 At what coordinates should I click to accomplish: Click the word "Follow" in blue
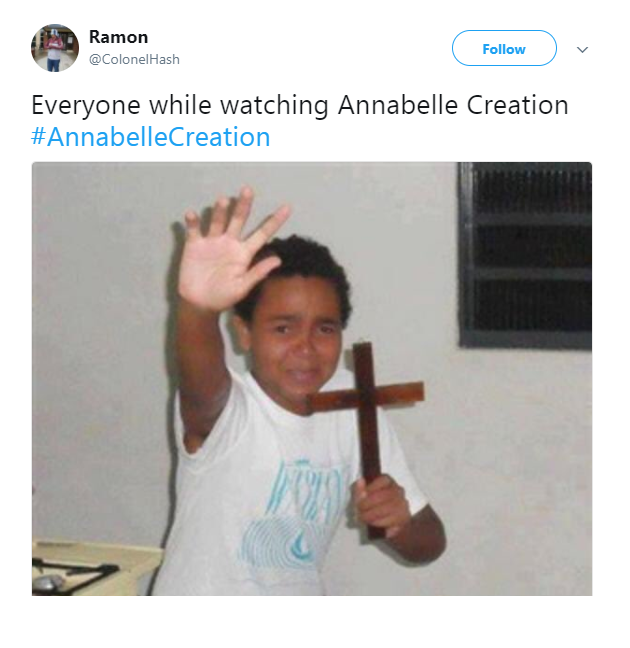point(504,49)
